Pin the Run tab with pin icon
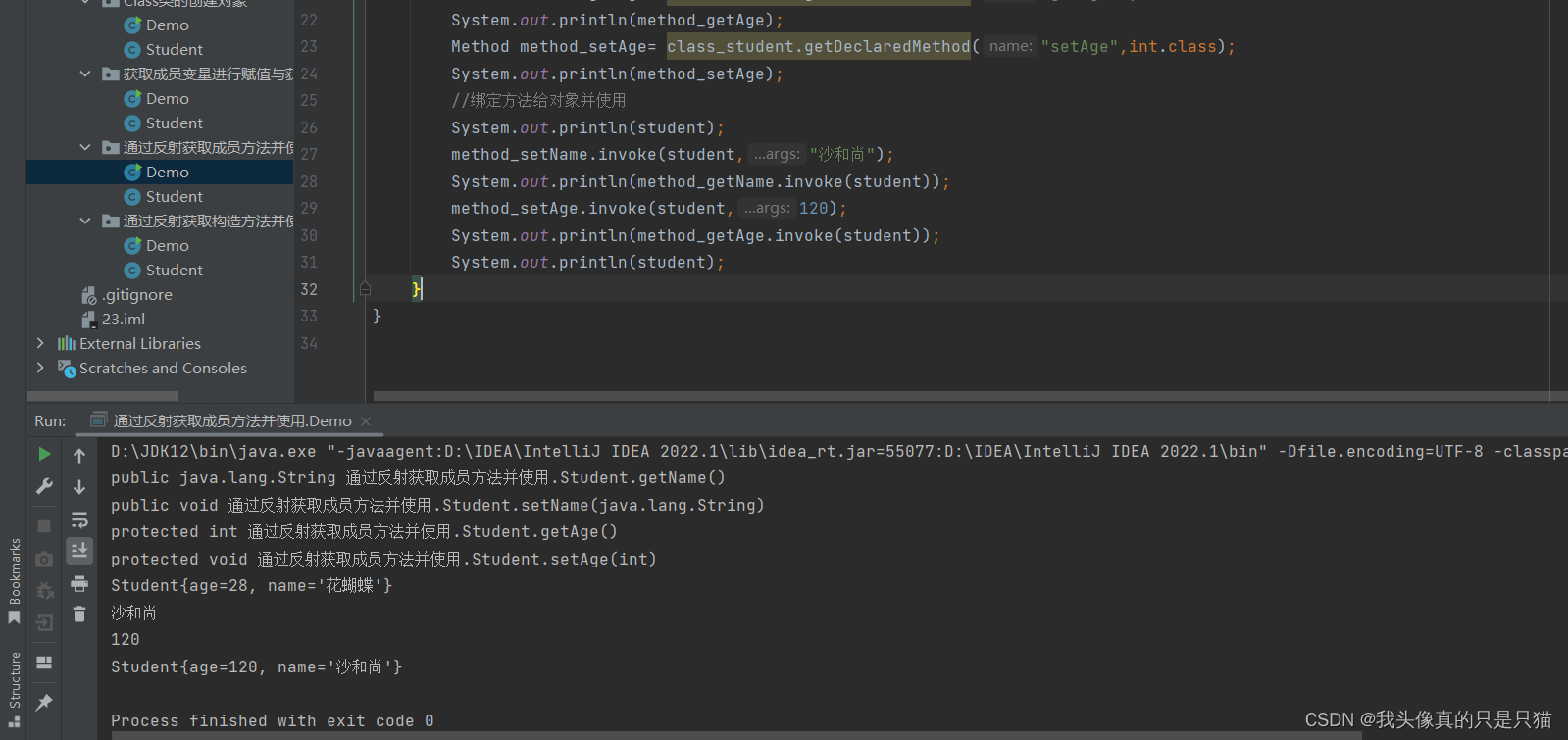Screen dimensions: 1568x740 (x=44, y=702)
